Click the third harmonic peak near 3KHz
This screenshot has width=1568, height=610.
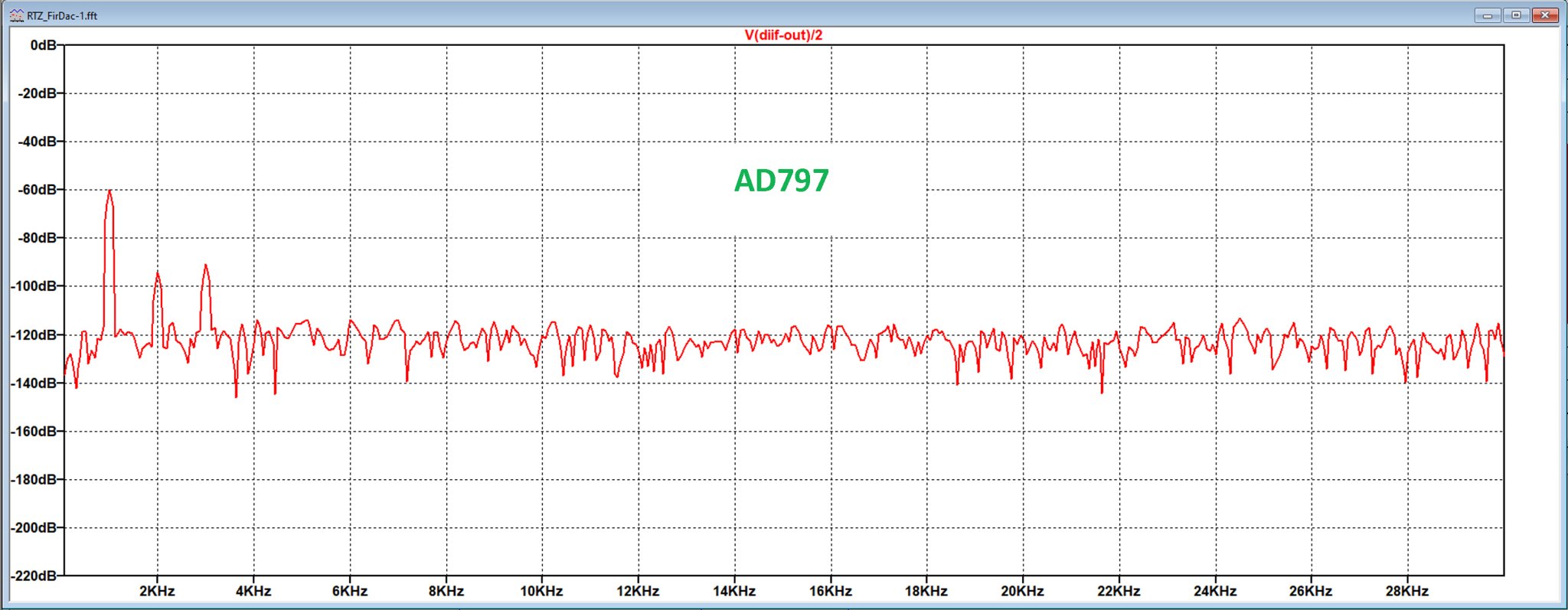(x=205, y=266)
